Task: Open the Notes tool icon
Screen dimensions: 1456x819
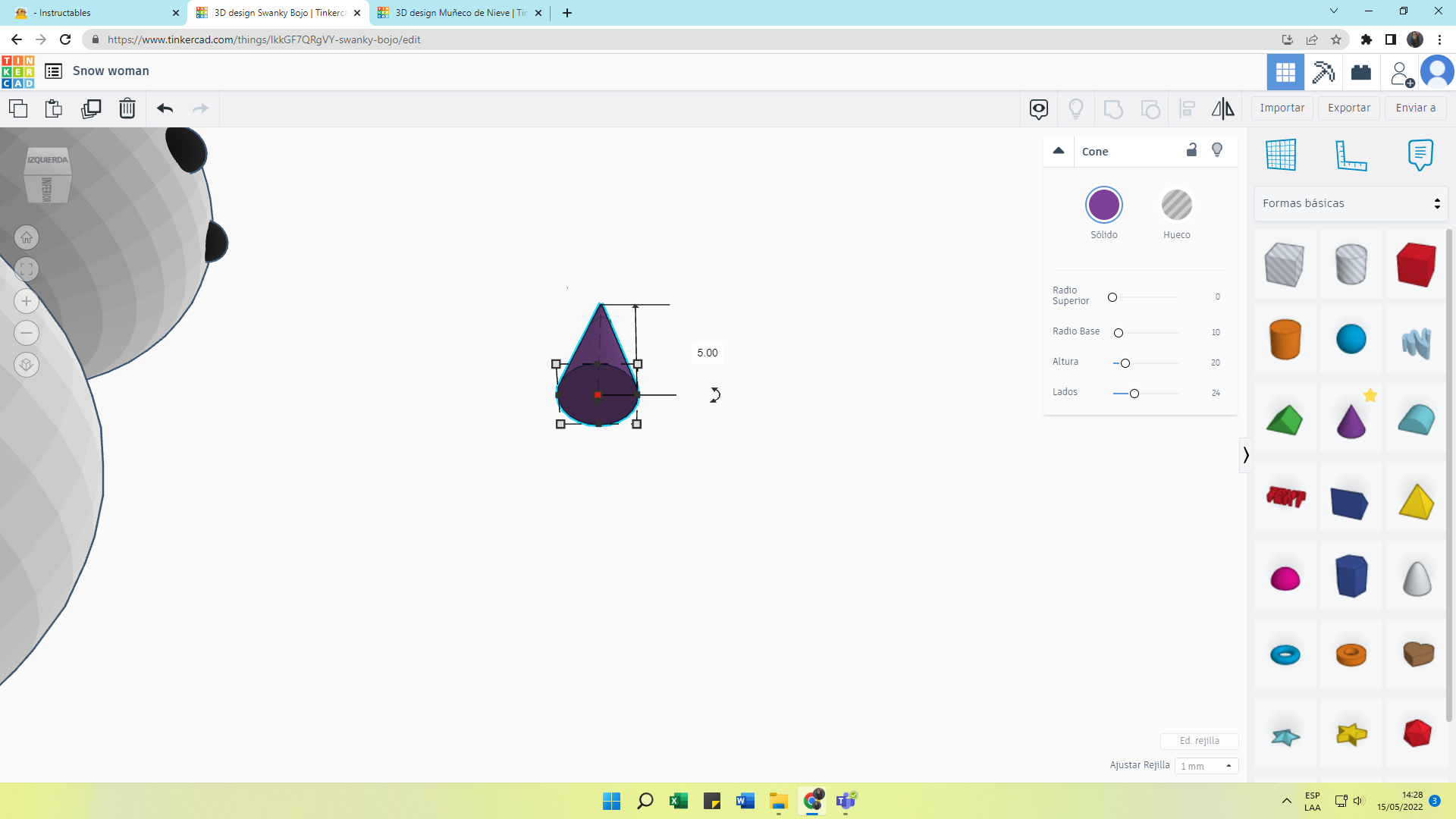Action: pyautogui.click(x=1420, y=155)
